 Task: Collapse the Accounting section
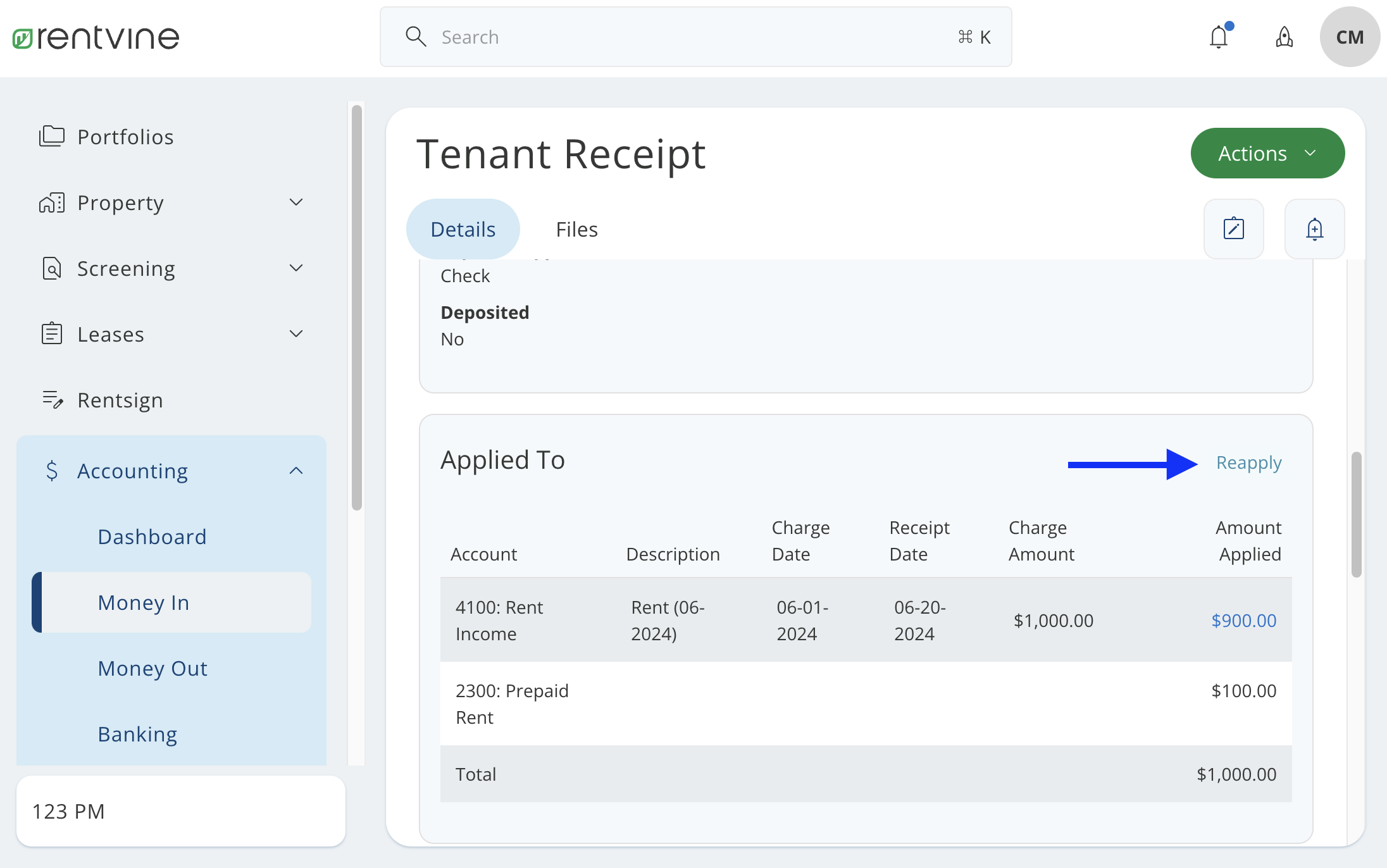tap(296, 470)
